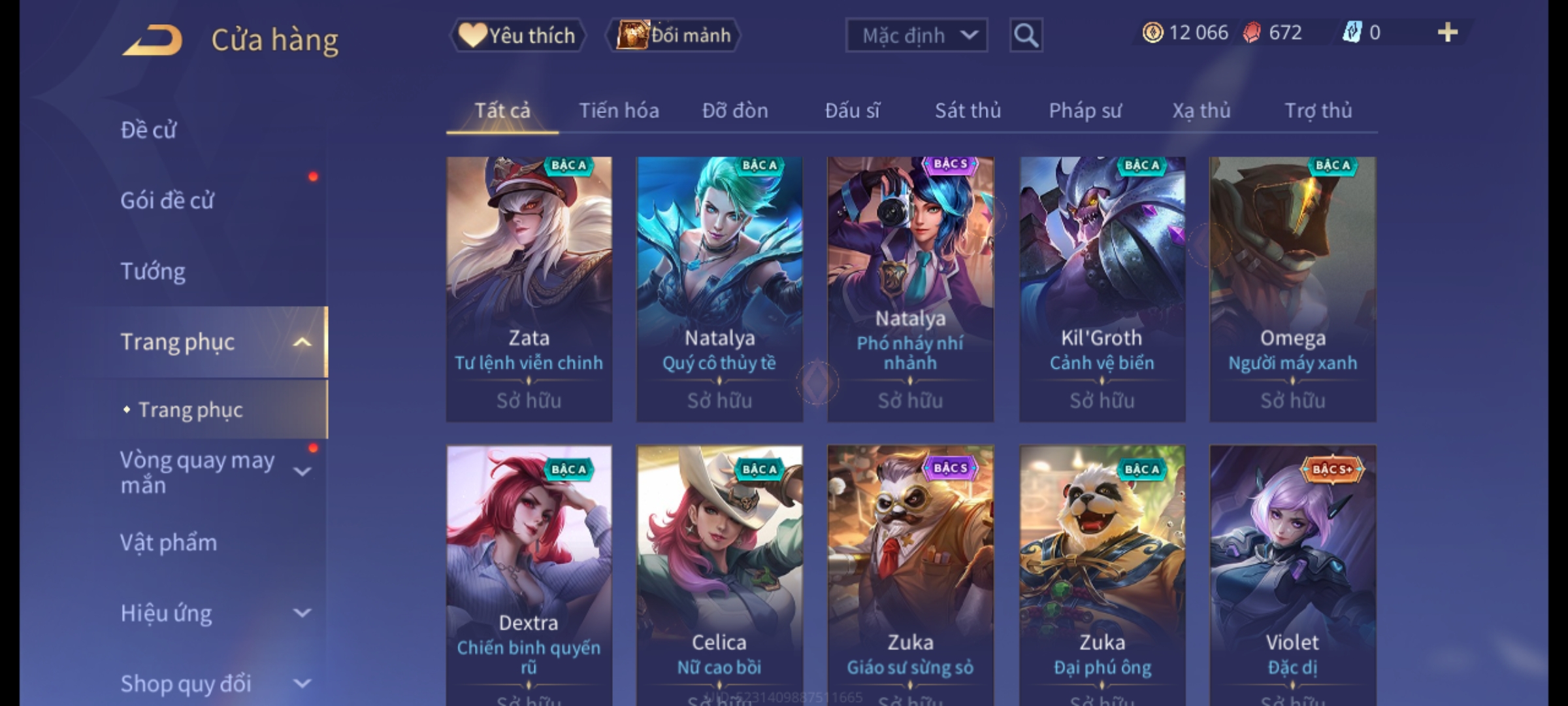Tap the blue voucher currency icon
The width and height of the screenshot is (1568, 706).
tap(1352, 32)
